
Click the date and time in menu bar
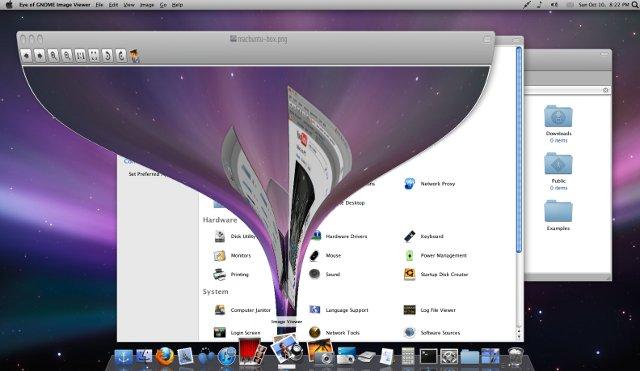pyautogui.click(x=603, y=5)
